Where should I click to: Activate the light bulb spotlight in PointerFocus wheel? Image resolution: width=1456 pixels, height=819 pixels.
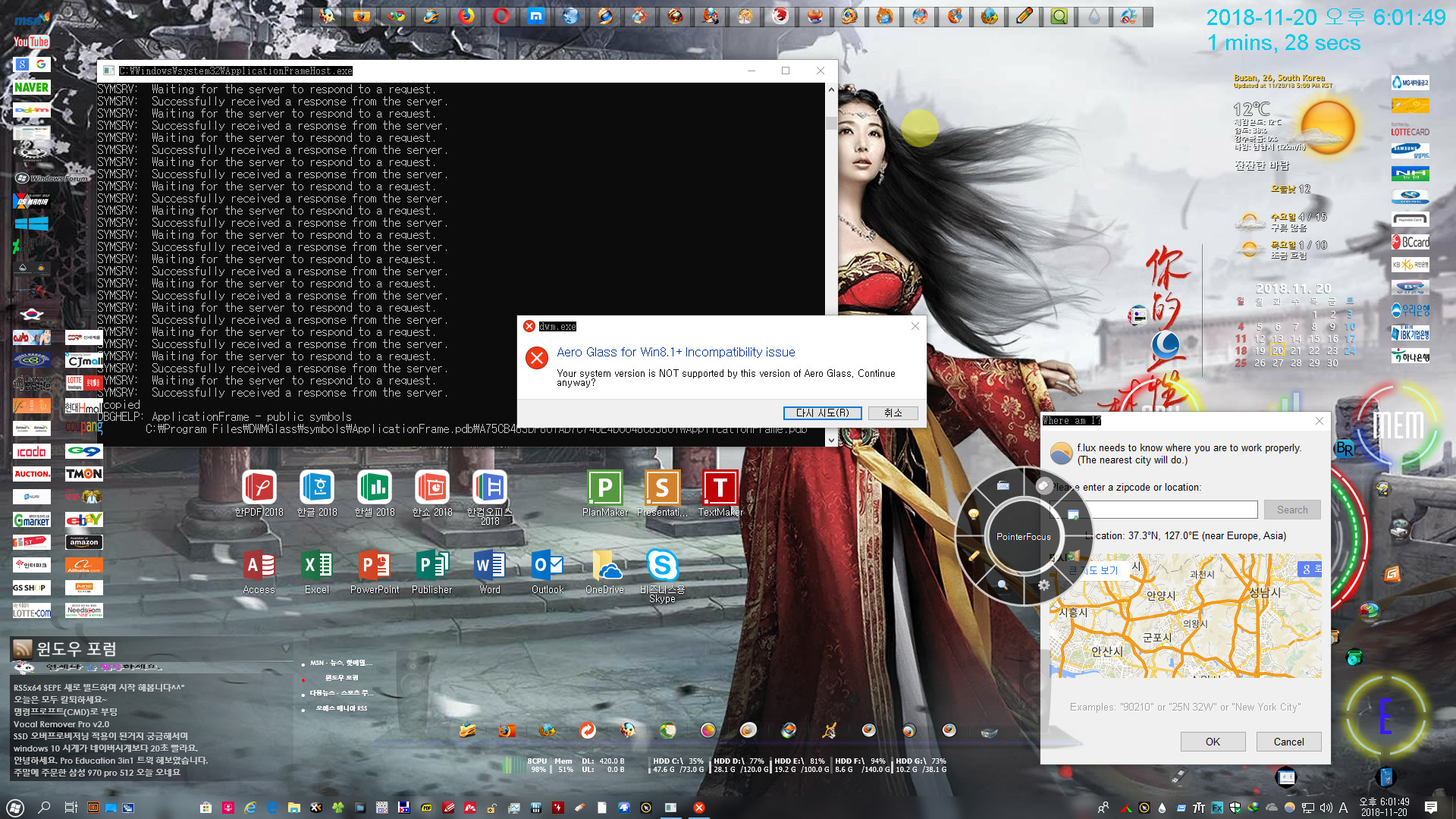(974, 514)
